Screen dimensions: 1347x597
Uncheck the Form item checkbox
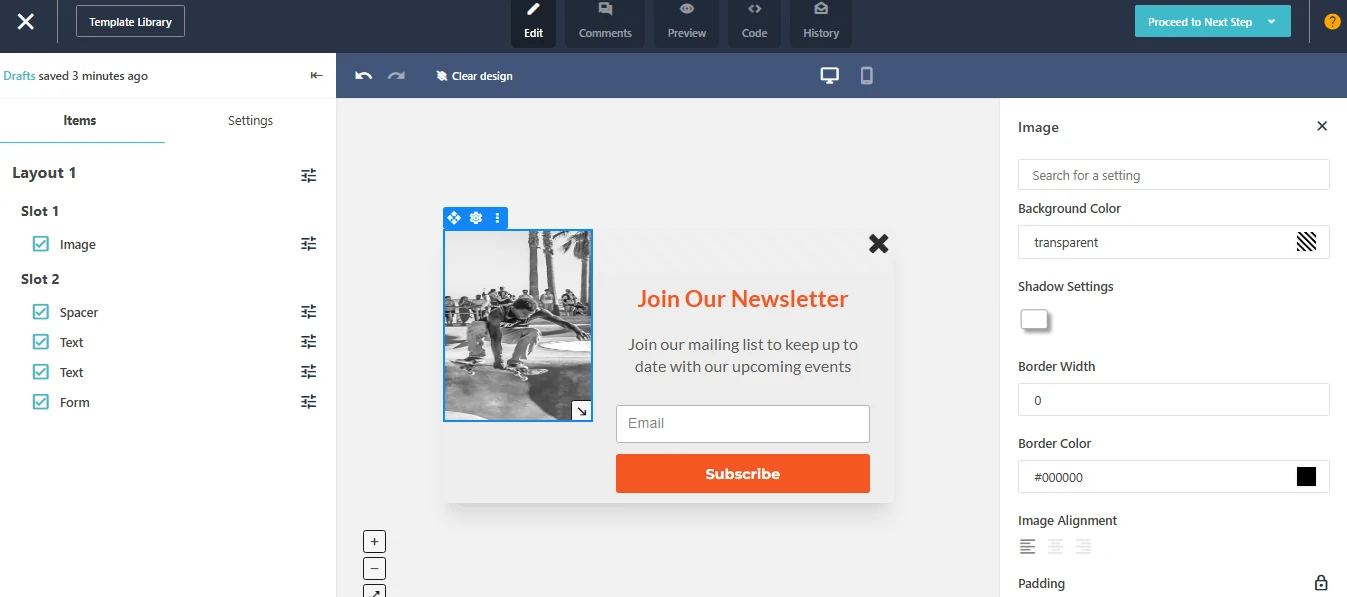click(x=41, y=402)
